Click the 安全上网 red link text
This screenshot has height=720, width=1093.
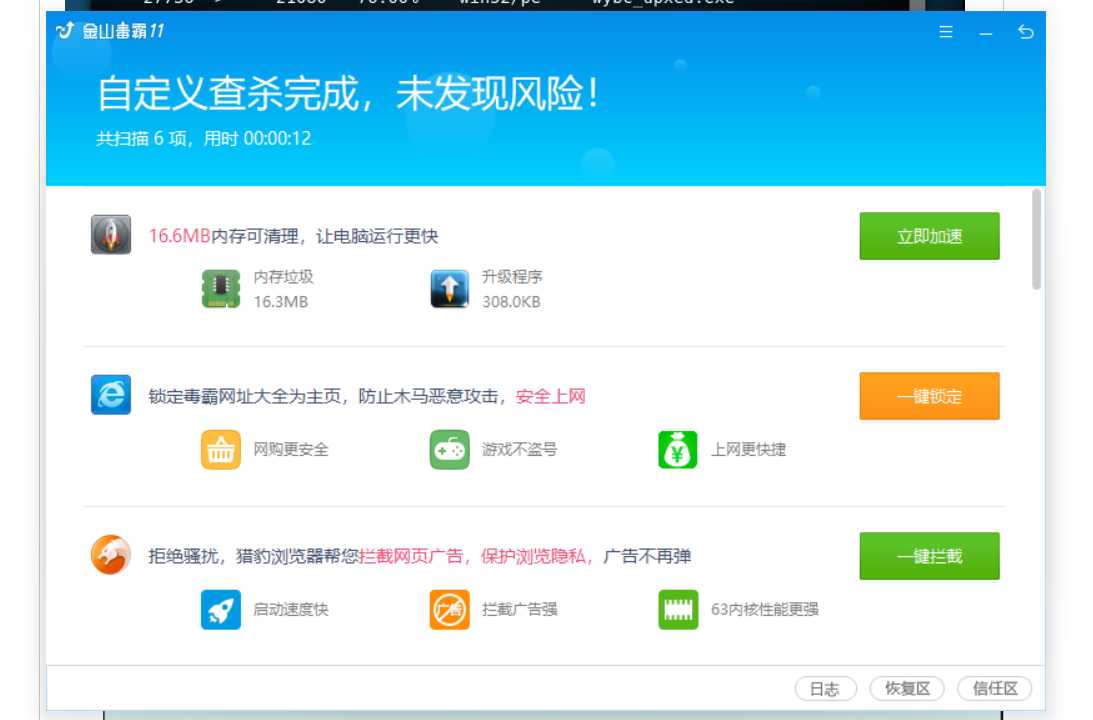[x=551, y=397]
